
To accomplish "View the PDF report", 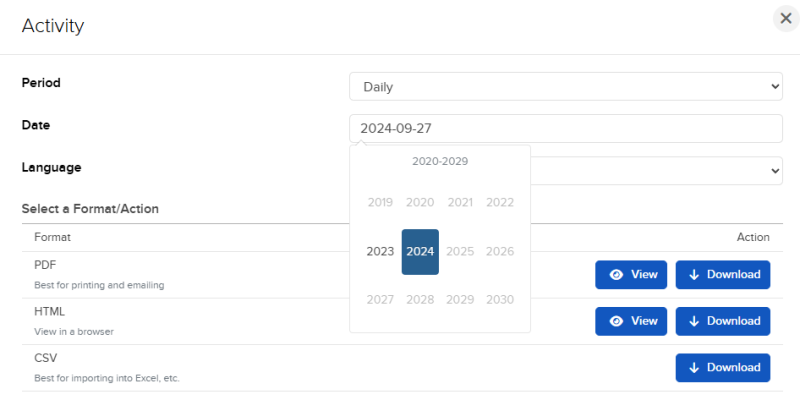I will [x=631, y=275].
